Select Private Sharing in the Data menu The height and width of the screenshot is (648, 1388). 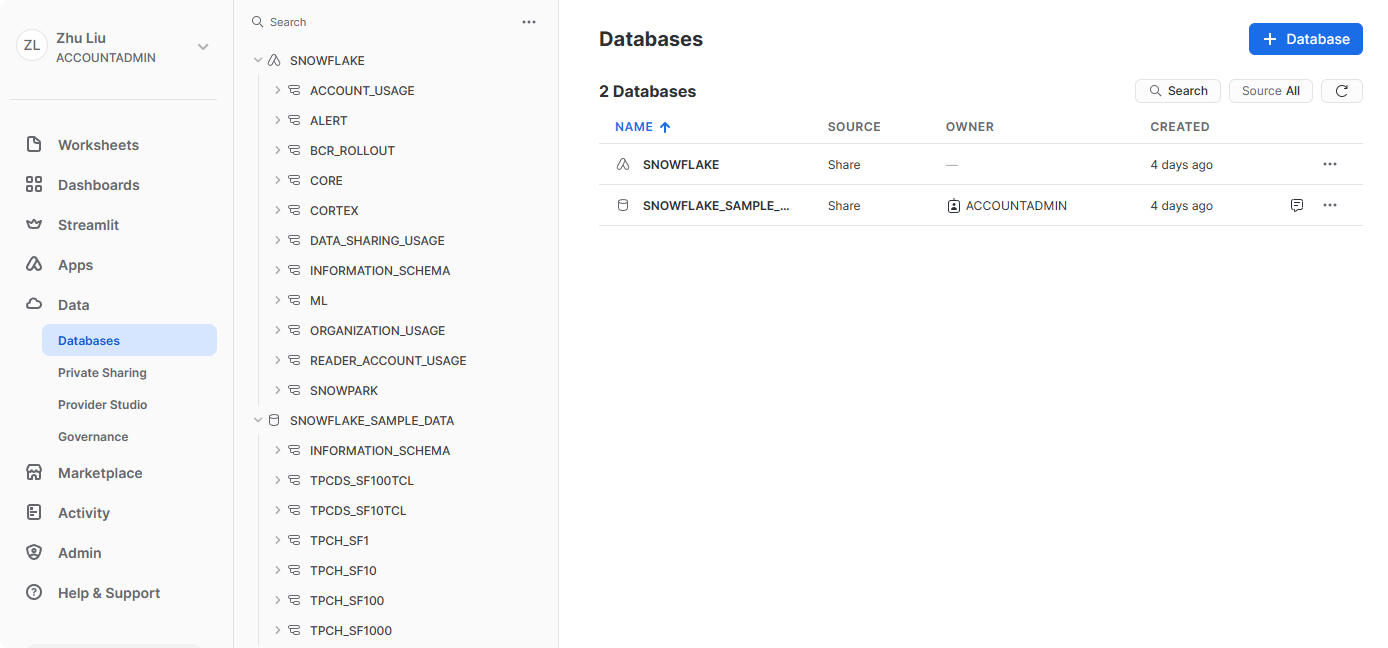pos(102,373)
